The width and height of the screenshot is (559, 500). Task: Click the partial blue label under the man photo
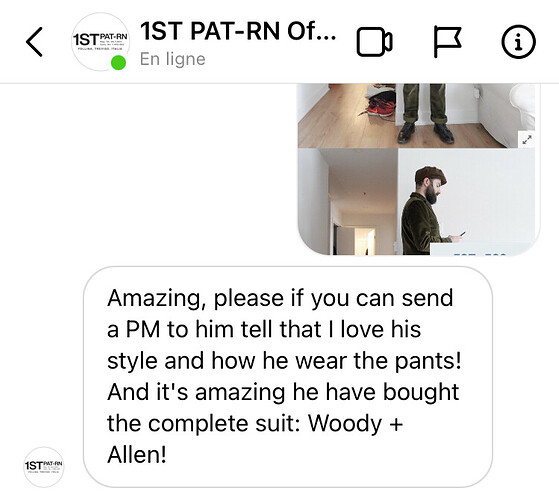click(479, 249)
